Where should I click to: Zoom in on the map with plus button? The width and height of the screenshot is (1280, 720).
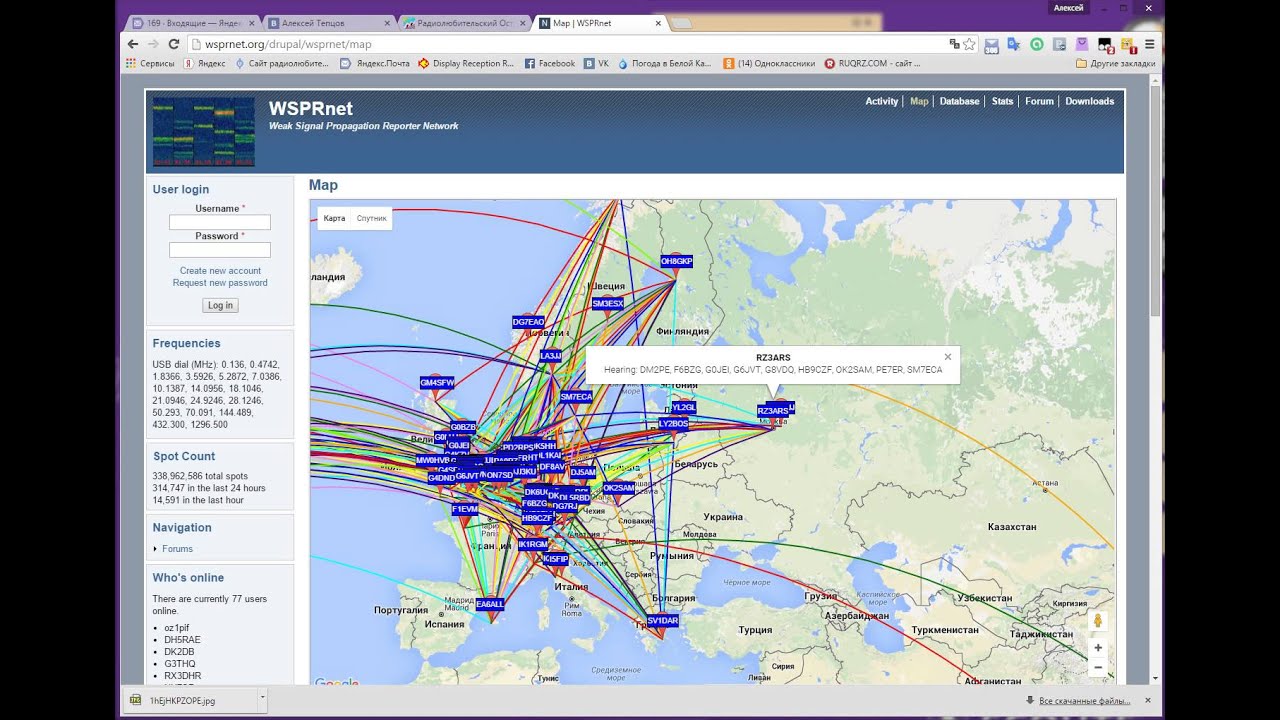point(1098,648)
